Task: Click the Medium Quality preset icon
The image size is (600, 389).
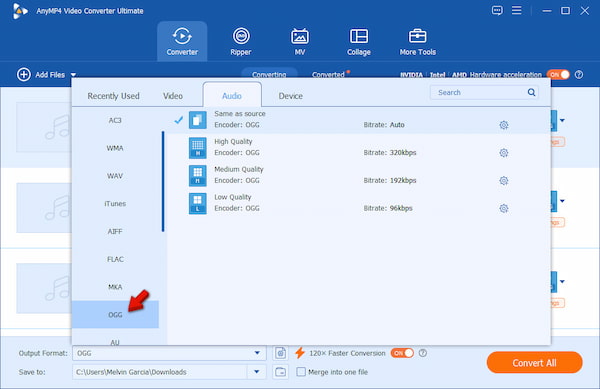Action: pos(197,176)
